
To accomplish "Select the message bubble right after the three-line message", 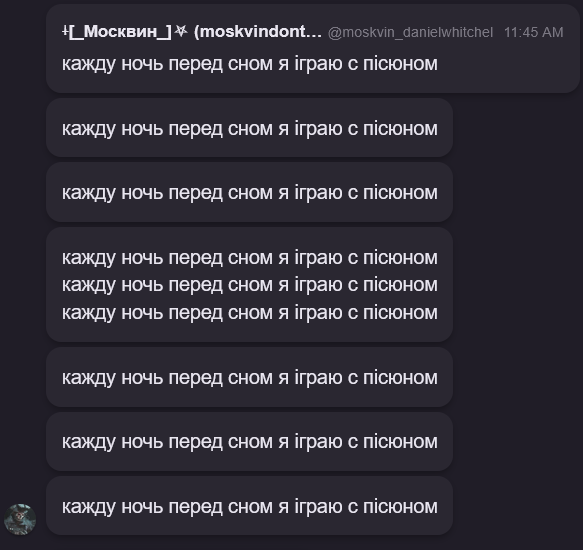I will tap(249, 377).
